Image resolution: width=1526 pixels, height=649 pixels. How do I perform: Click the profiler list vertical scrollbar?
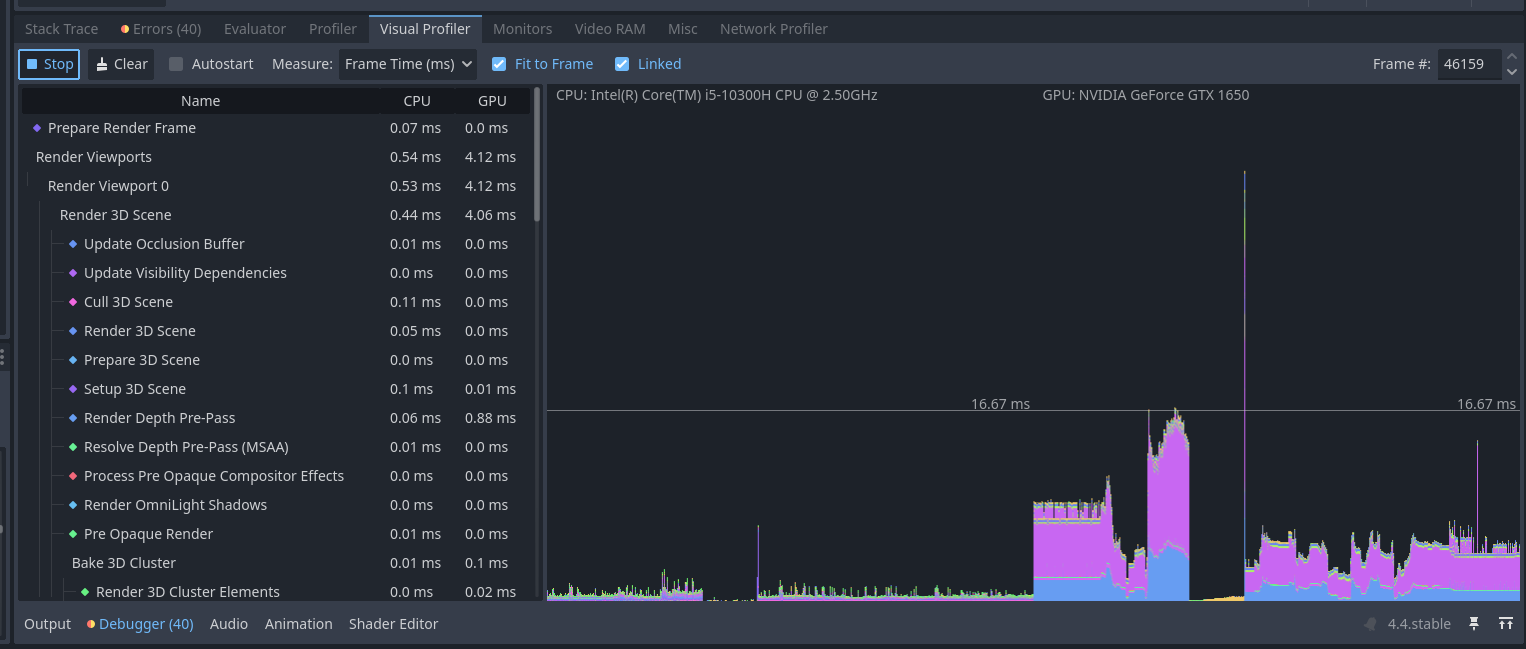click(x=537, y=160)
